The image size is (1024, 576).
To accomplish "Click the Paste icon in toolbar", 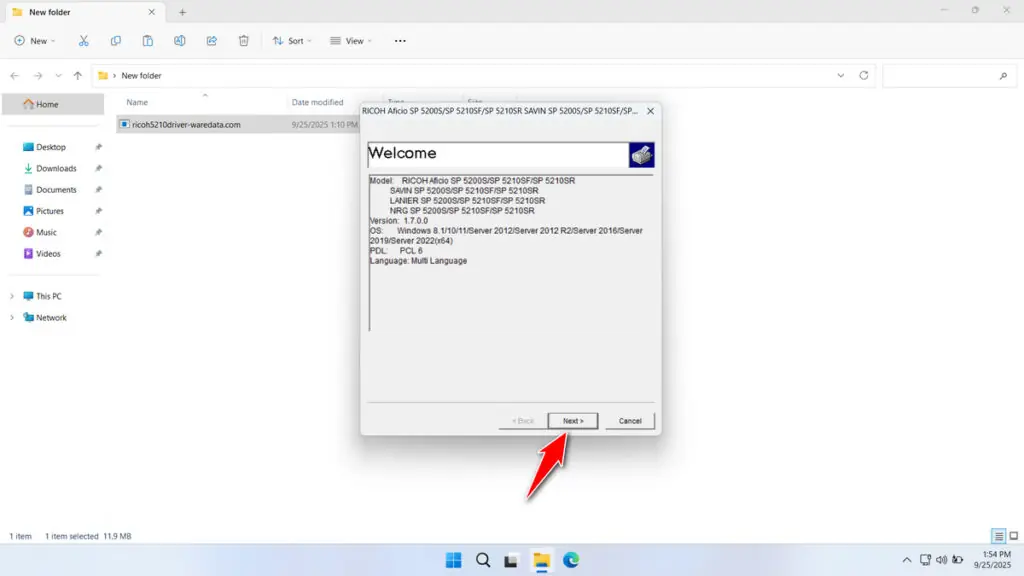I will (x=148, y=40).
